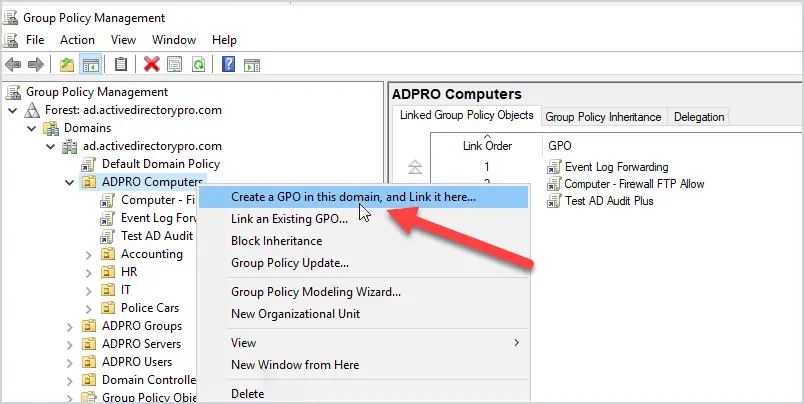Click the green Refresh toolbar icon
Screen dimensions: 804x404
(x=198, y=65)
